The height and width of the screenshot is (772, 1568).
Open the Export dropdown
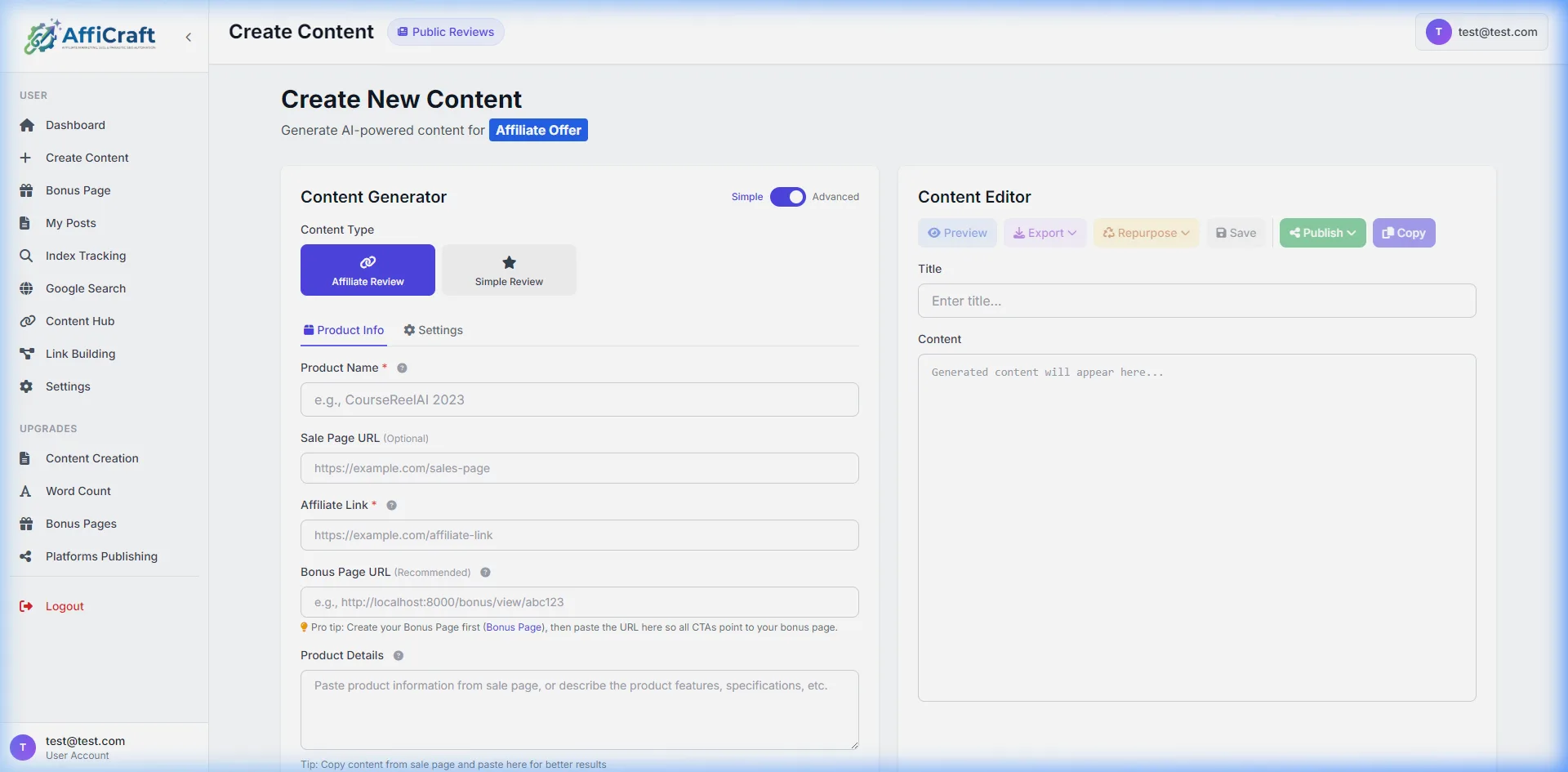[x=1045, y=232]
